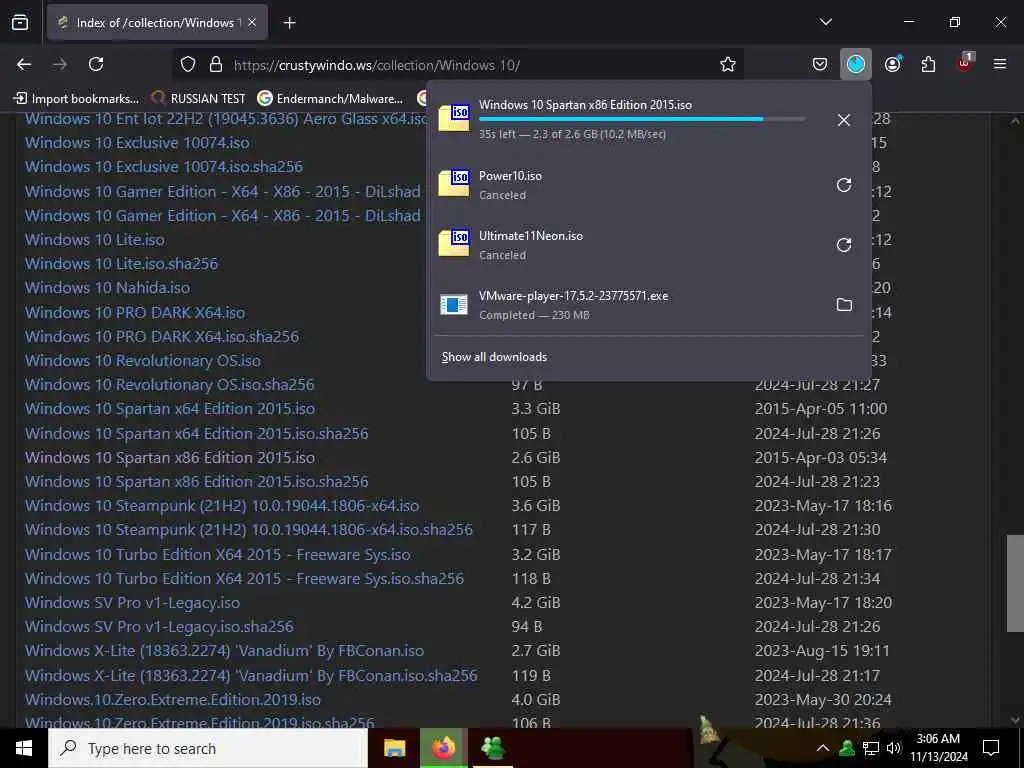List all tabs dropdown arrow
This screenshot has width=1024, height=768.
coord(825,22)
